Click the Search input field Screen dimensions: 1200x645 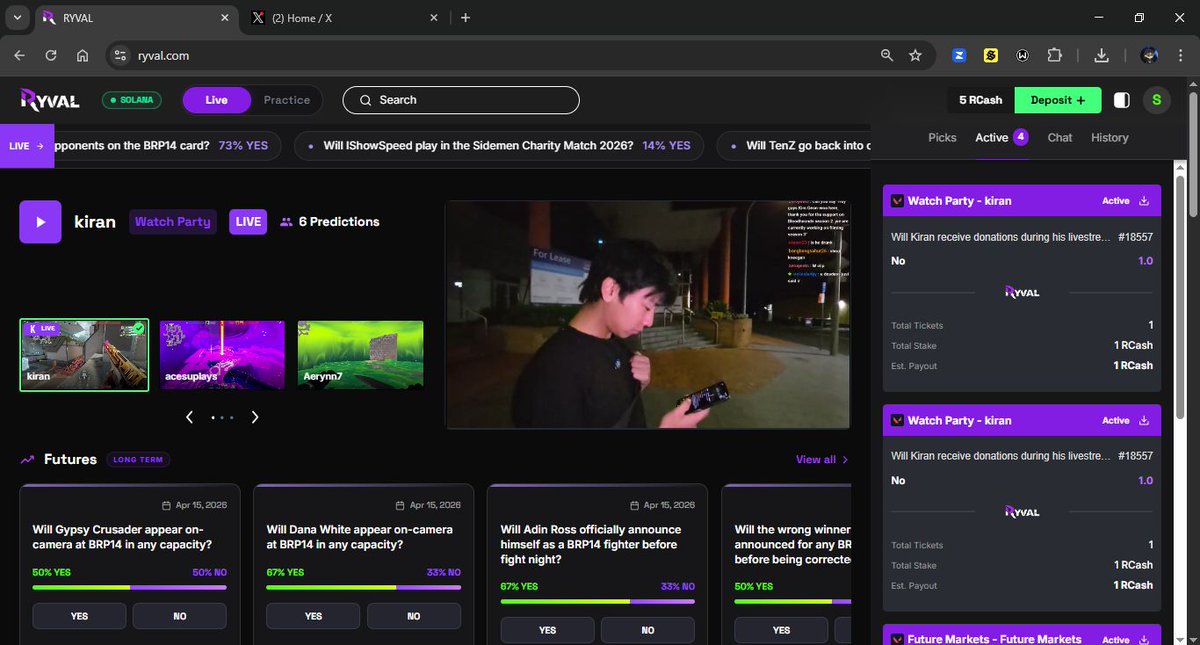461,100
